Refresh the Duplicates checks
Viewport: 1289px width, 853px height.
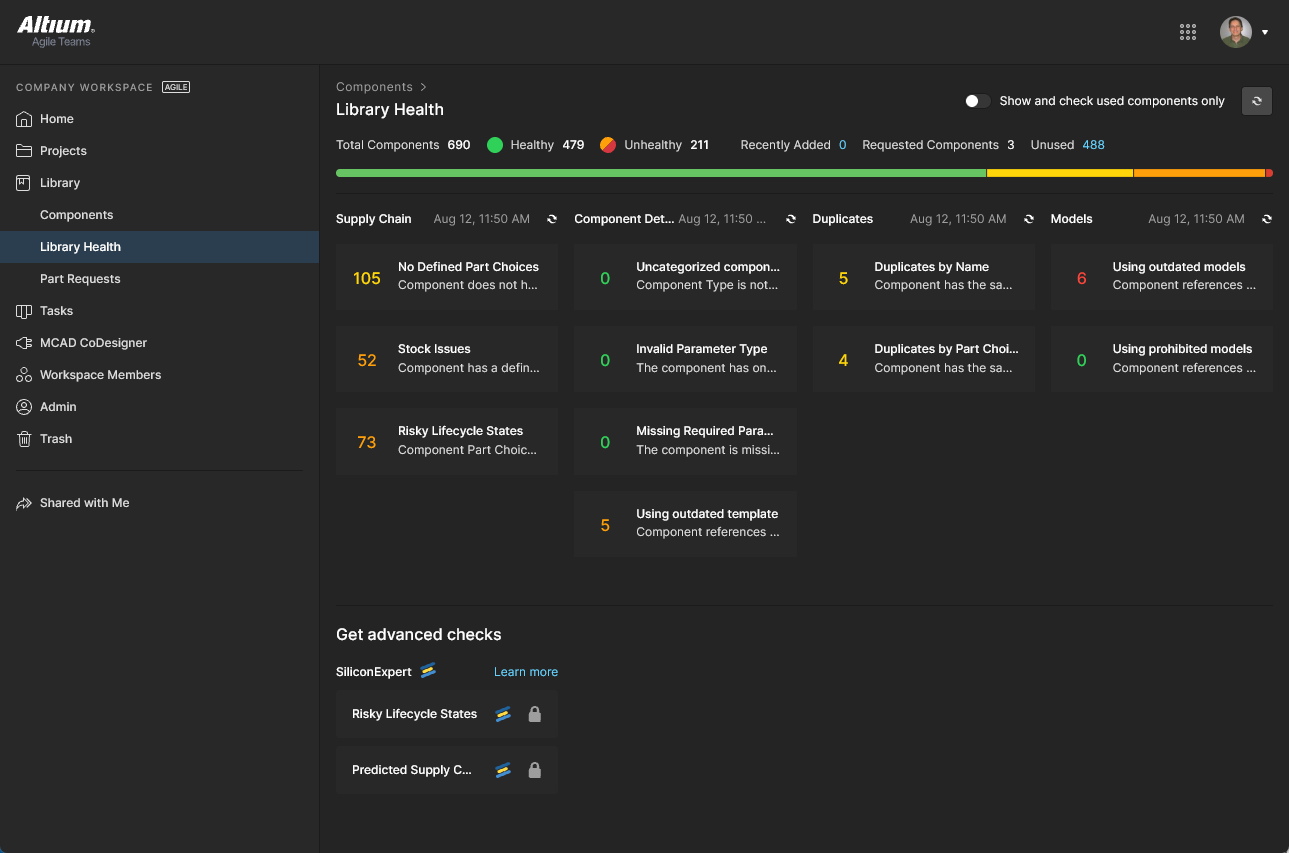click(x=1028, y=219)
